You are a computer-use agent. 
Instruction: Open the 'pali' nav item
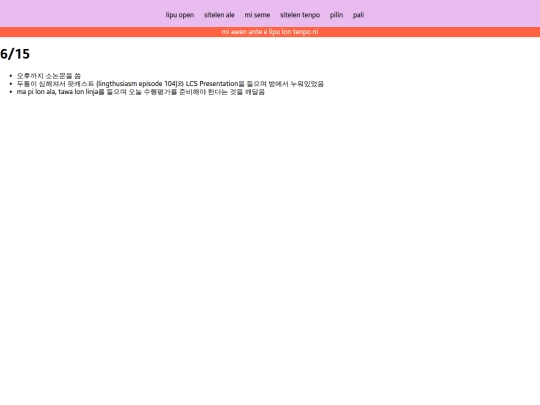(358, 15)
